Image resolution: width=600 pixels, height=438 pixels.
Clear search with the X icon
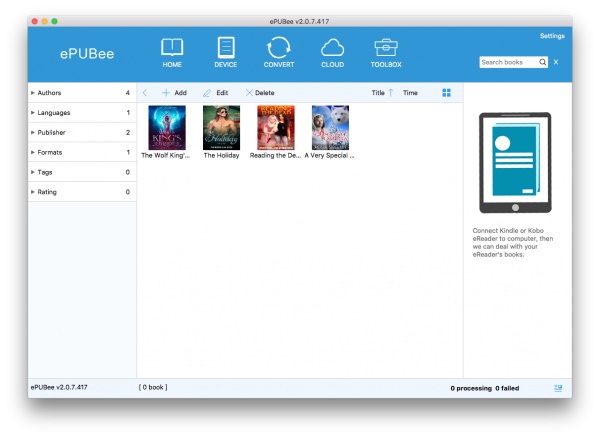556,62
